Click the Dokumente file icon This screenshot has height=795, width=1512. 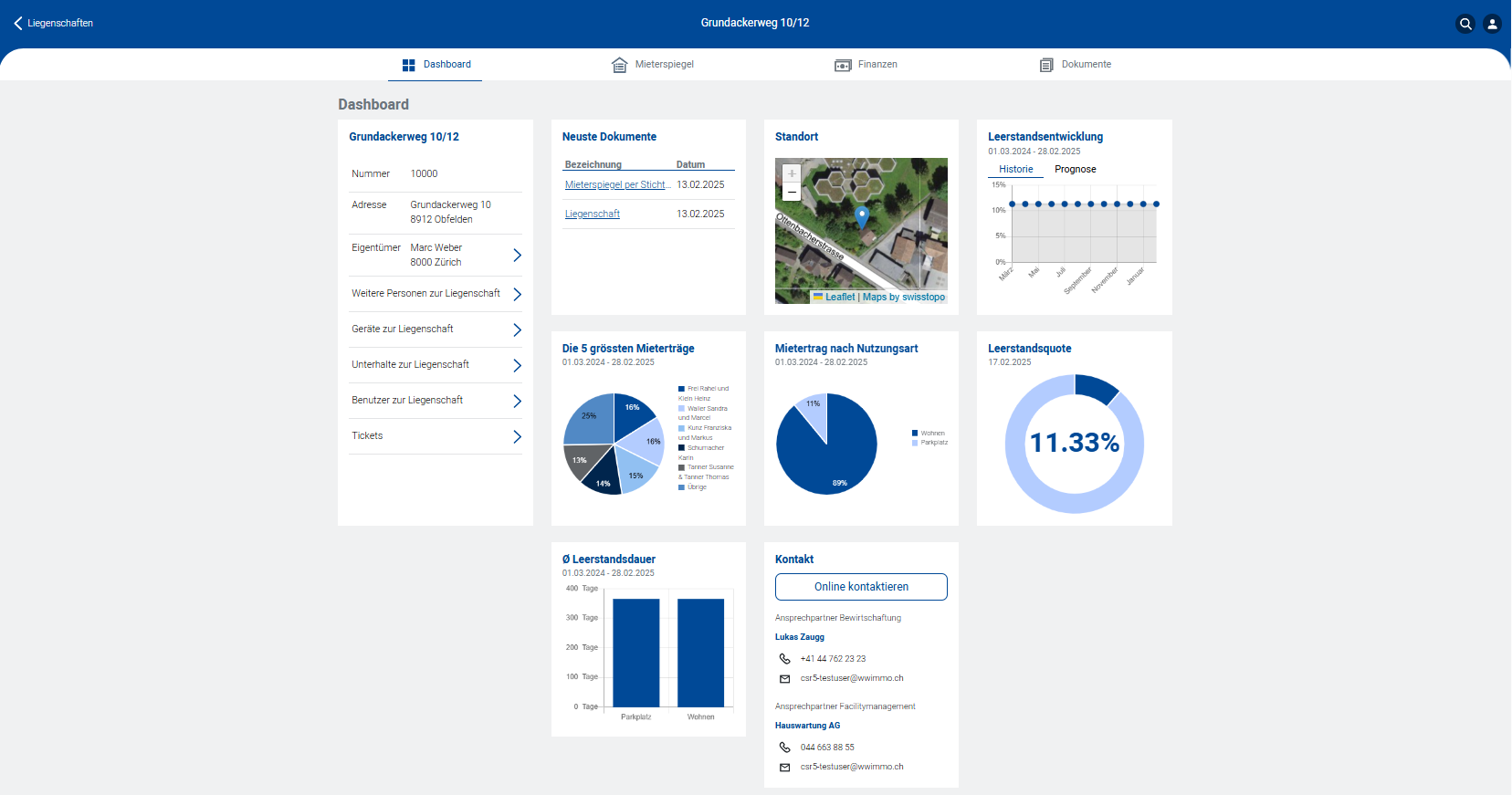pyautogui.click(x=1046, y=65)
